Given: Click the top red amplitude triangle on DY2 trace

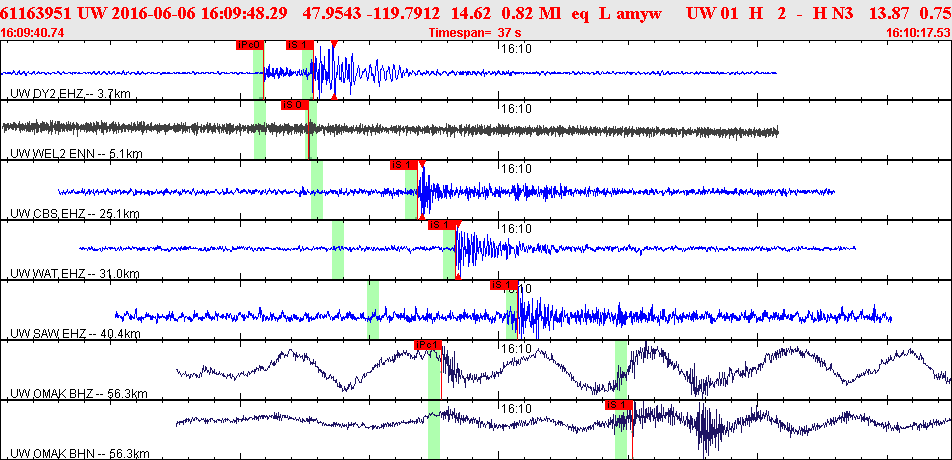Looking at the screenshot, I should pyautogui.click(x=334, y=43).
